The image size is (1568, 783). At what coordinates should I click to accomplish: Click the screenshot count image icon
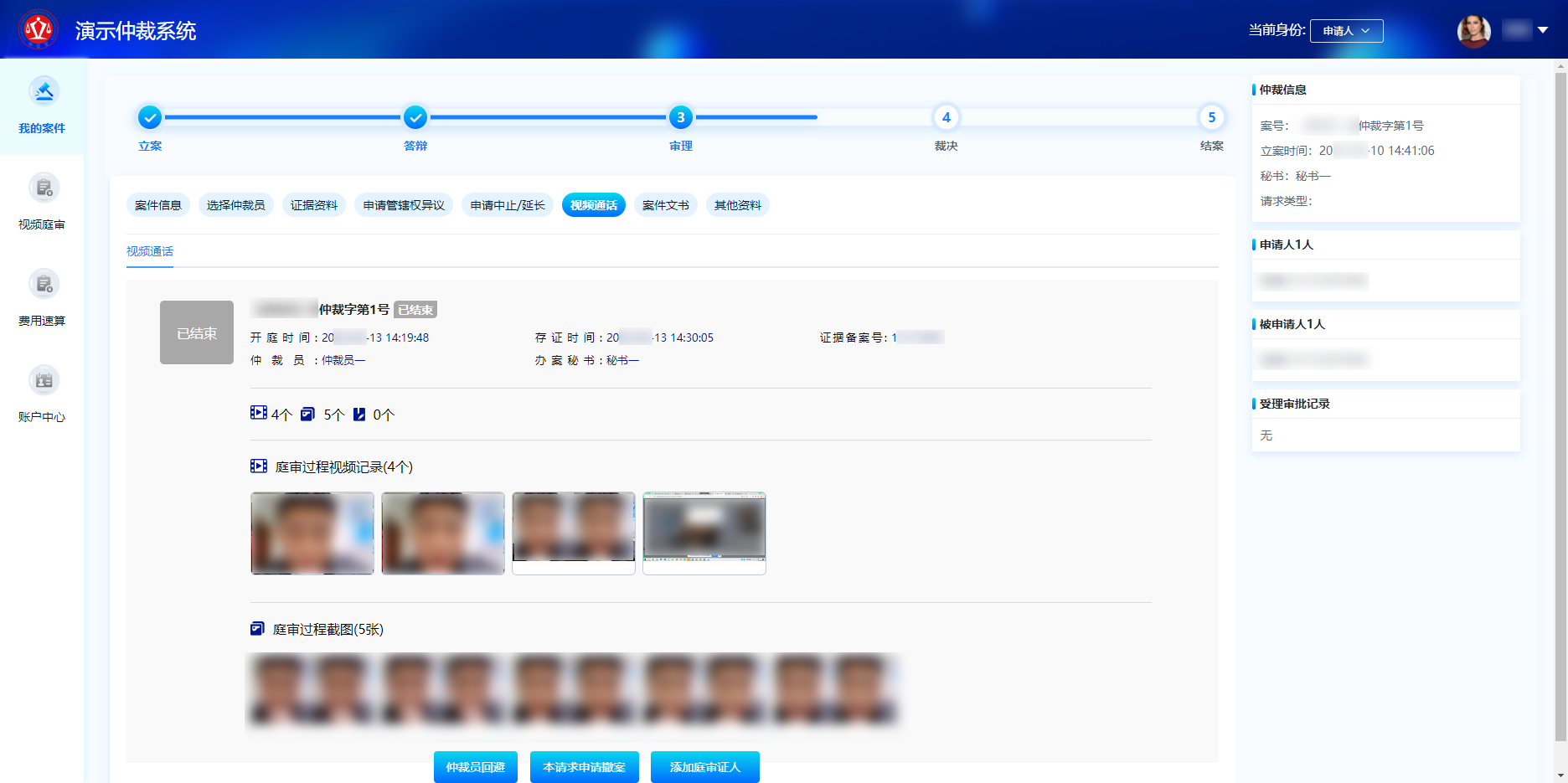307,414
